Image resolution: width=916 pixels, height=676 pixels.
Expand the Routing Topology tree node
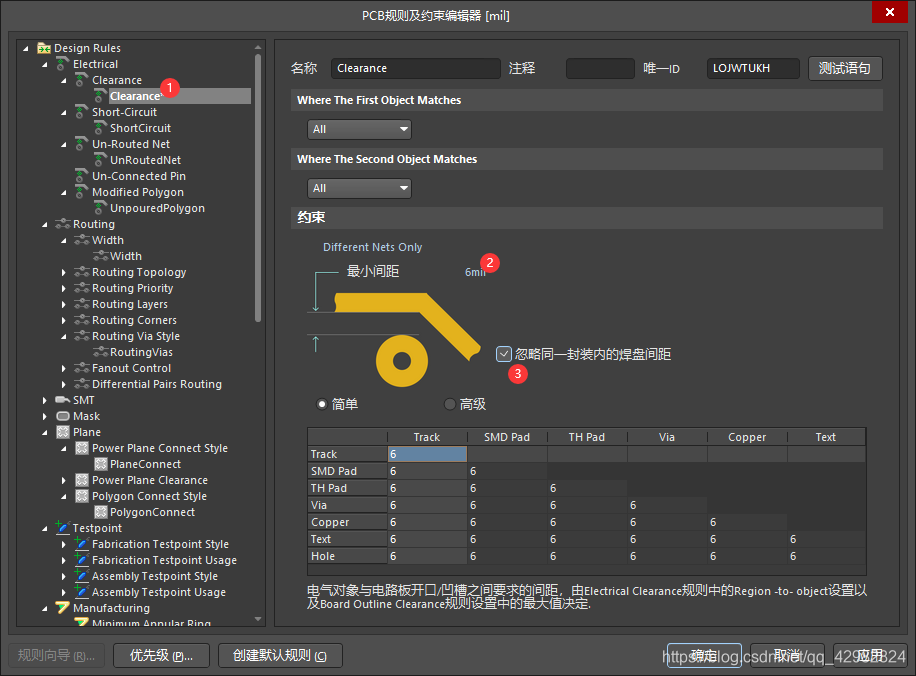tap(64, 272)
